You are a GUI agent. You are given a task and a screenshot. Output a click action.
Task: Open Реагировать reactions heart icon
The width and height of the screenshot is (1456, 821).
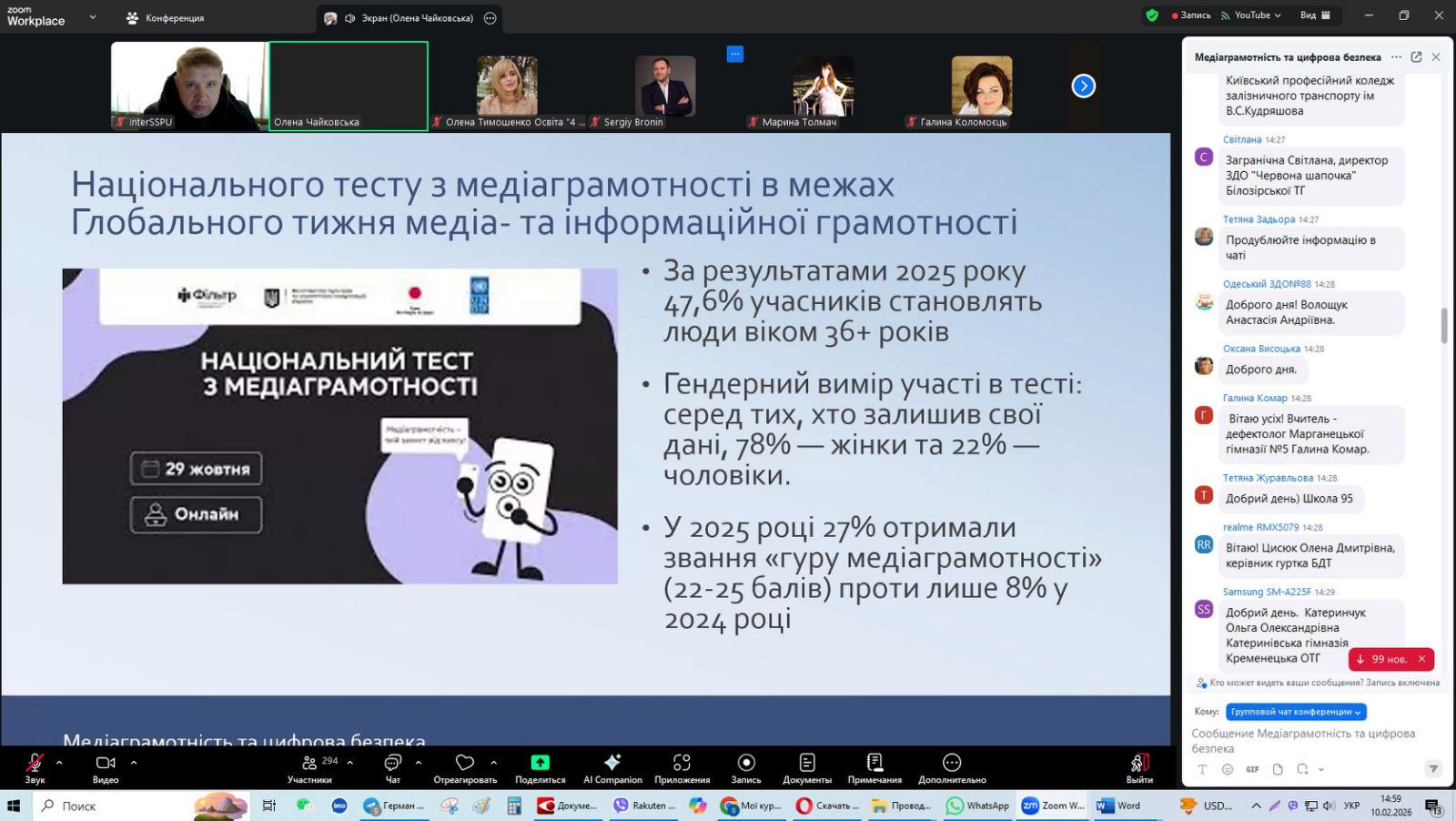pyautogui.click(x=465, y=763)
